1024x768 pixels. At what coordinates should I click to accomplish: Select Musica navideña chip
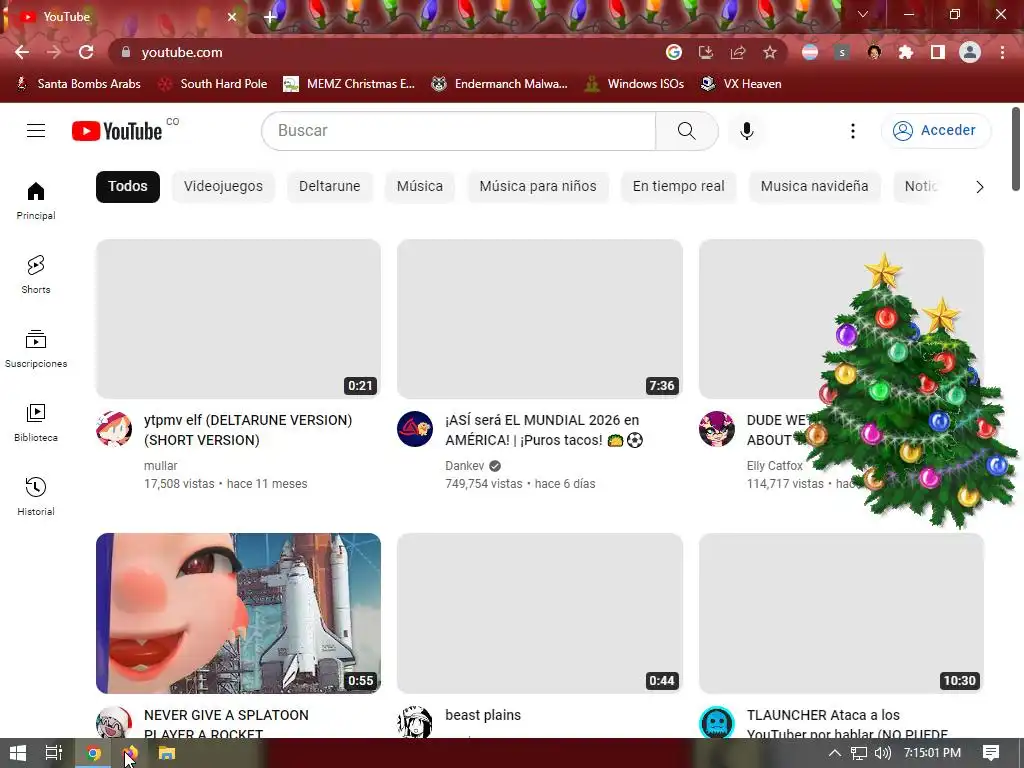click(x=814, y=187)
